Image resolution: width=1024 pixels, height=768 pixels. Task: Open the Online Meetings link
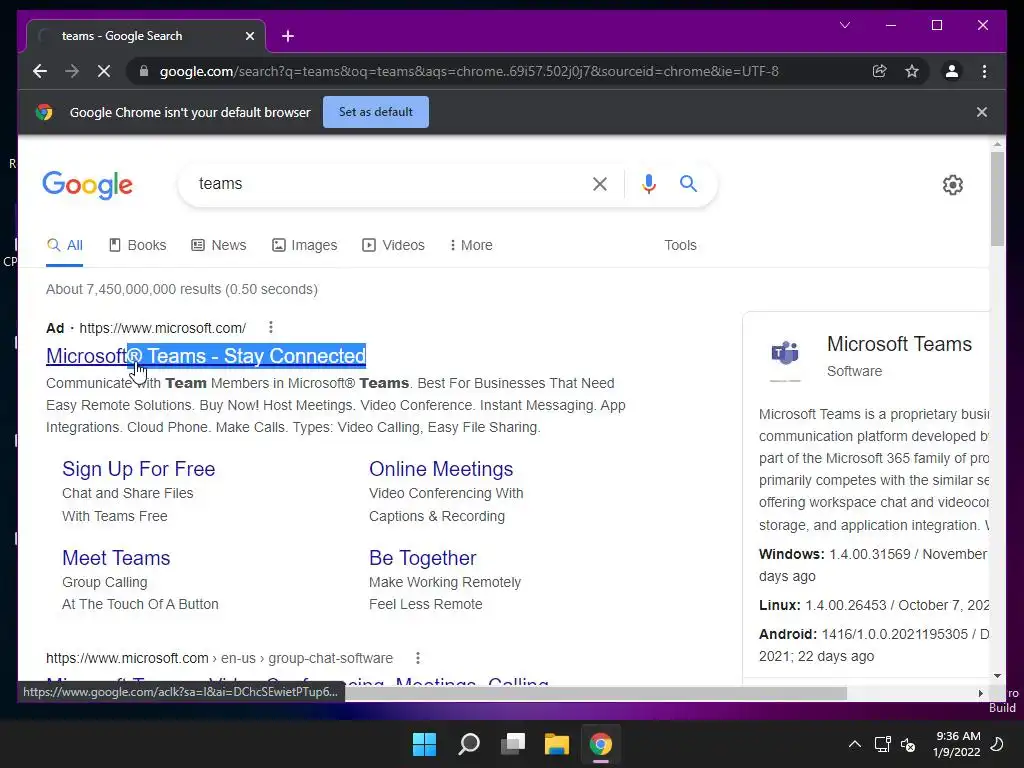[441, 469]
